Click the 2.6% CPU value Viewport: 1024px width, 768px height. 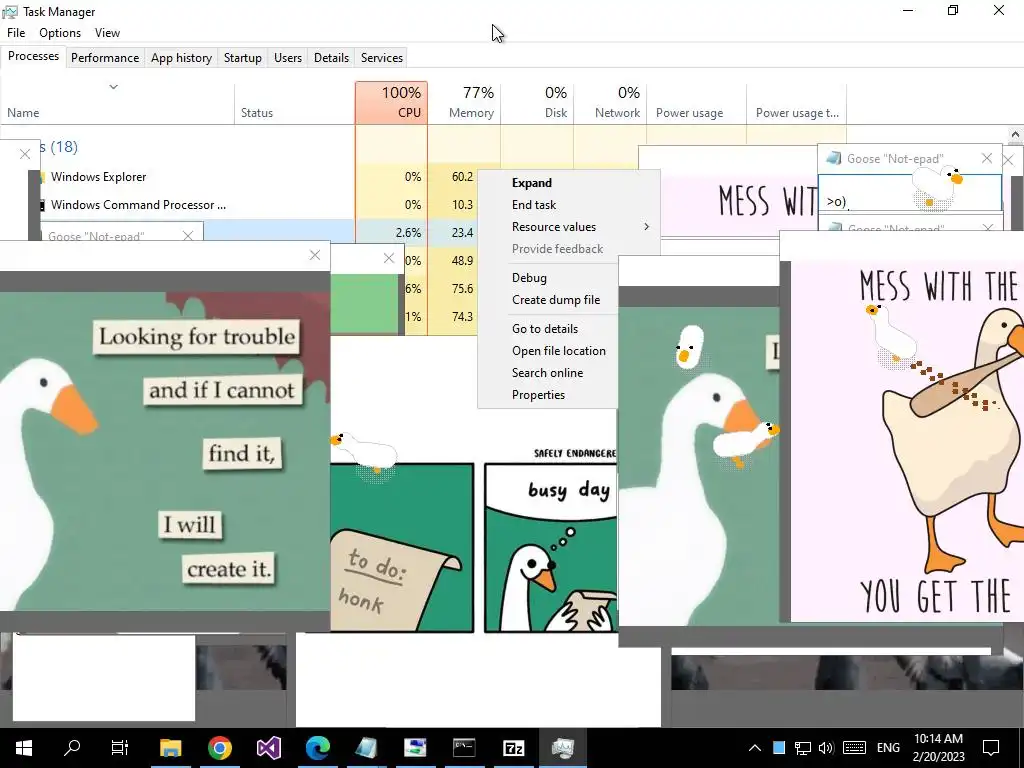[x=408, y=232]
